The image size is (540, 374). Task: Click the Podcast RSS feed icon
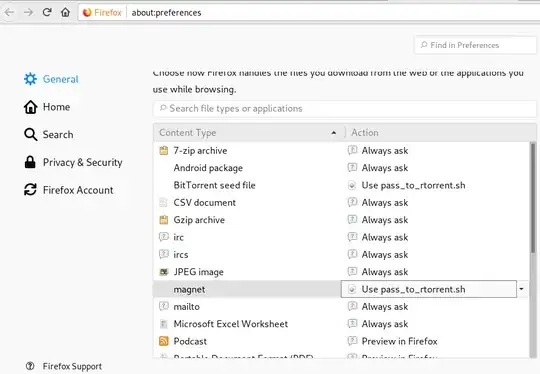pos(164,342)
